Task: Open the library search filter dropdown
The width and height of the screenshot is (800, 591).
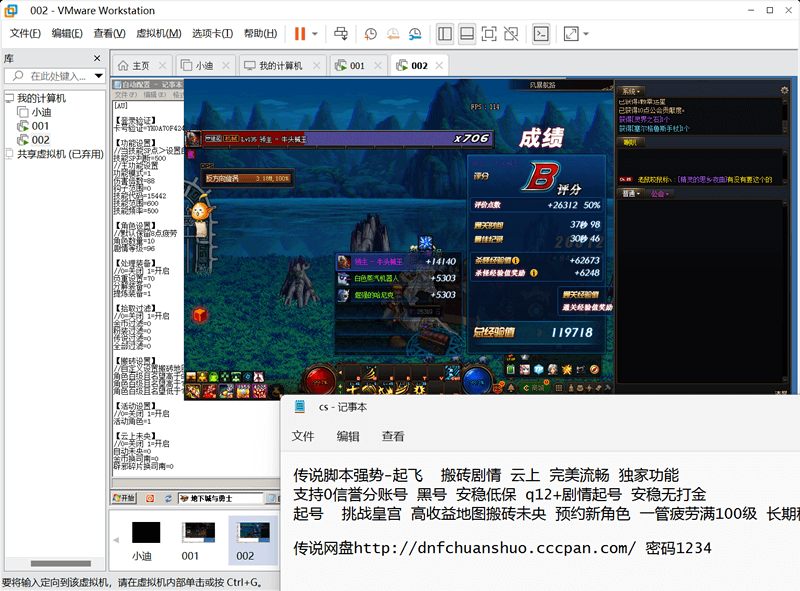Action: click(x=99, y=76)
